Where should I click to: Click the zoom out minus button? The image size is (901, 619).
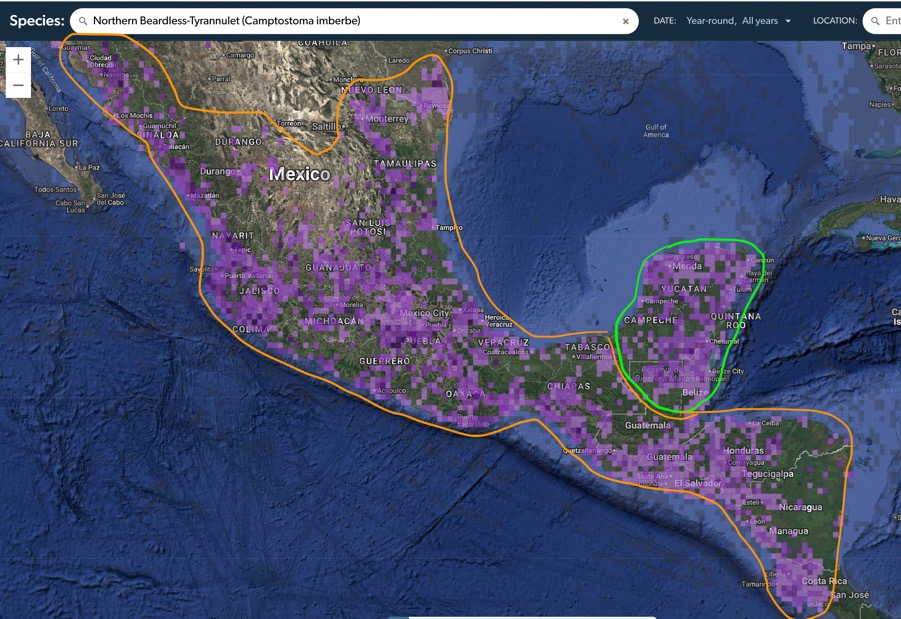(18, 85)
